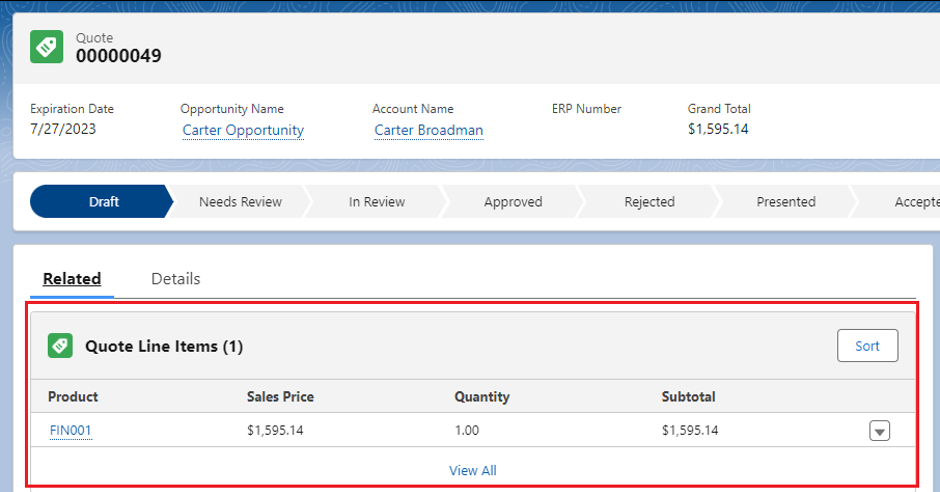
Task: Open the FIN001 product link
Action: coord(70,431)
